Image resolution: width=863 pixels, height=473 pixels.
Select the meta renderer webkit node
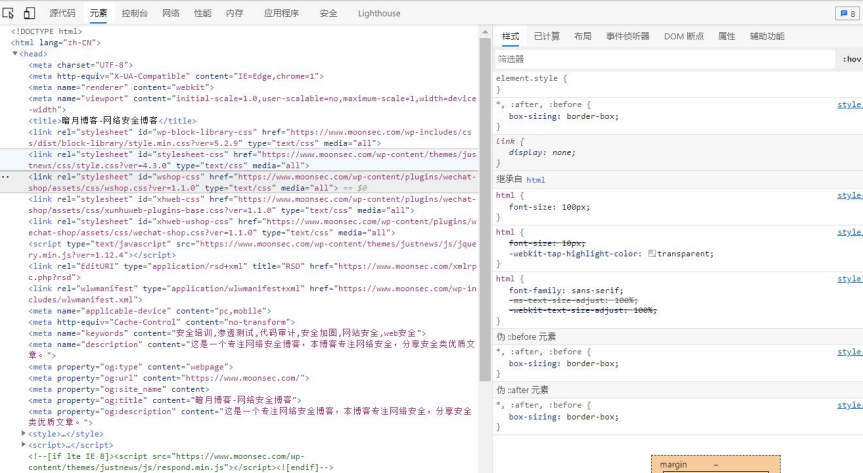click(x=121, y=87)
